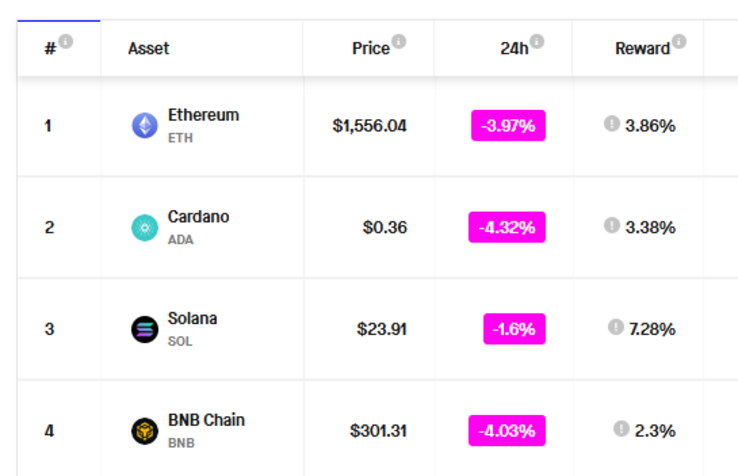Click info icon beside Ethereum 3.86% reward
This screenshot has height=476, width=738.
click(x=611, y=123)
